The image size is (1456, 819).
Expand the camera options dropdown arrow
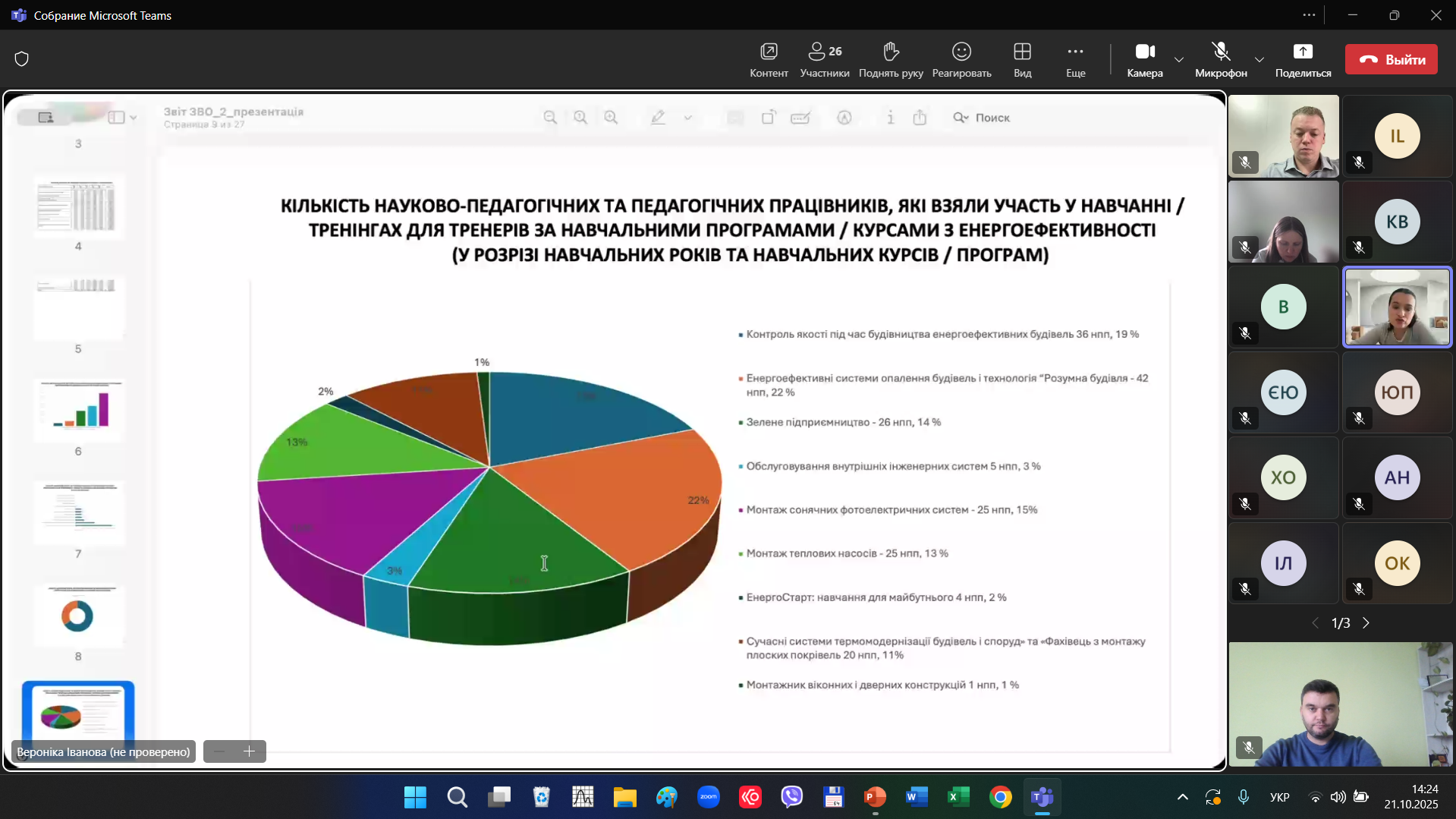[1179, 59]
